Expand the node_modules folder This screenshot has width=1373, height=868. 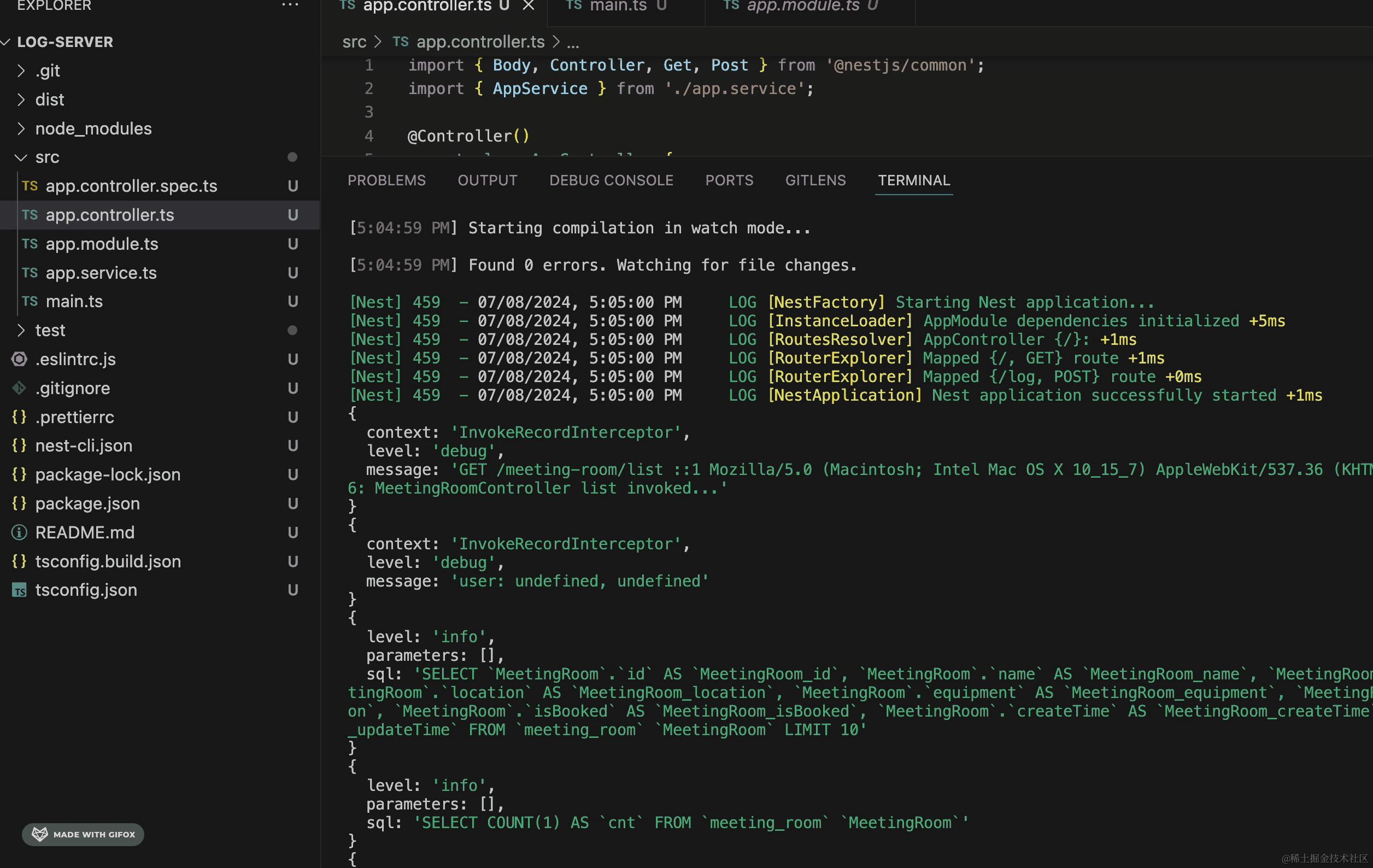pos(21,129)
